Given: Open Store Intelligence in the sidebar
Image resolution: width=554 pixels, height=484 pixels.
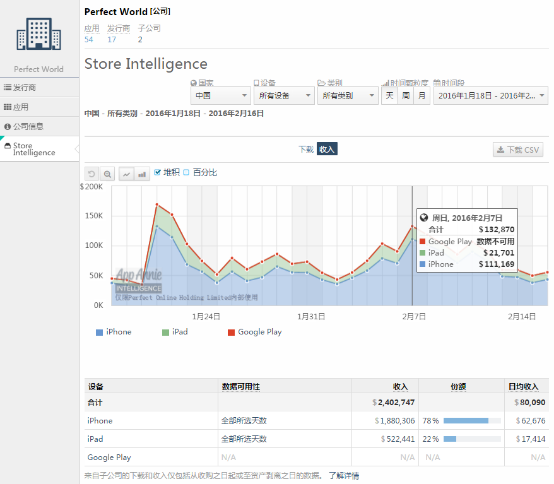Looking at the screenshot, I should pos(40,149).
